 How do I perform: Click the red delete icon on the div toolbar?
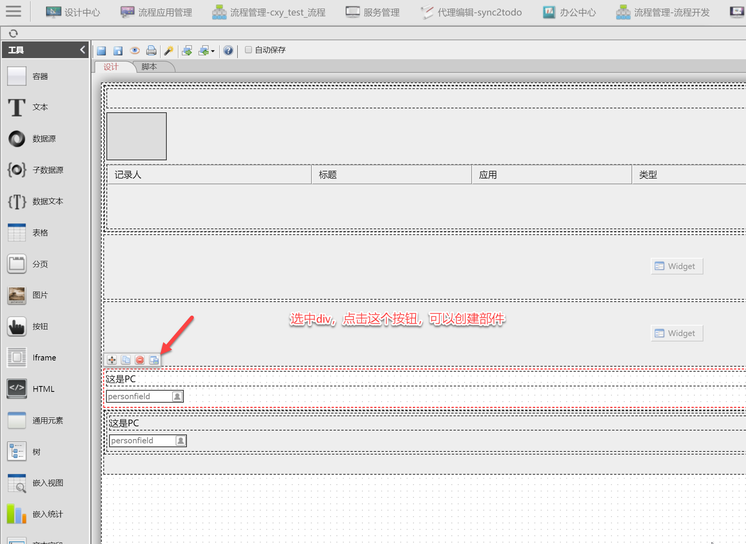tap(140, 360)
